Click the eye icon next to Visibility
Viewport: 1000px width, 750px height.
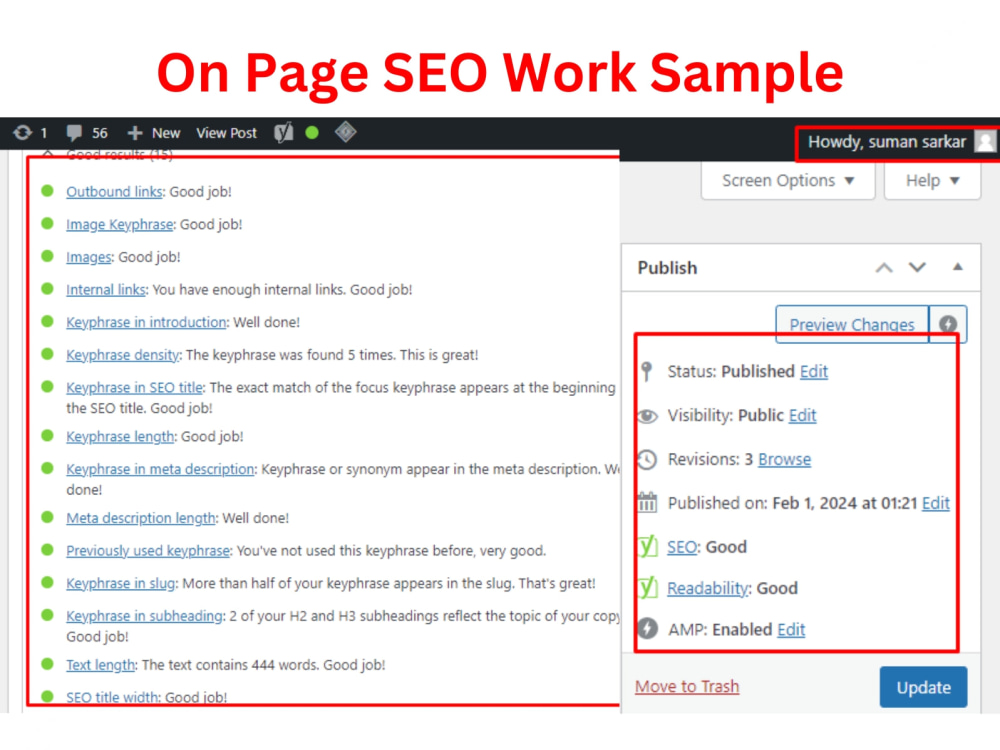point(647,416)
